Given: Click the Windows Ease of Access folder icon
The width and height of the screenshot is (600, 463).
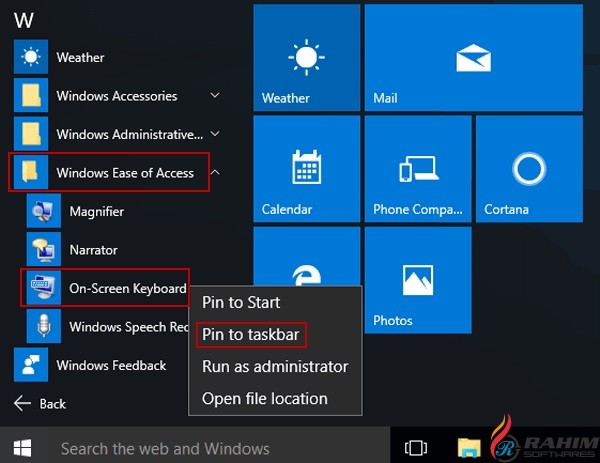Looking at the screenshot, I should (31, 172).
